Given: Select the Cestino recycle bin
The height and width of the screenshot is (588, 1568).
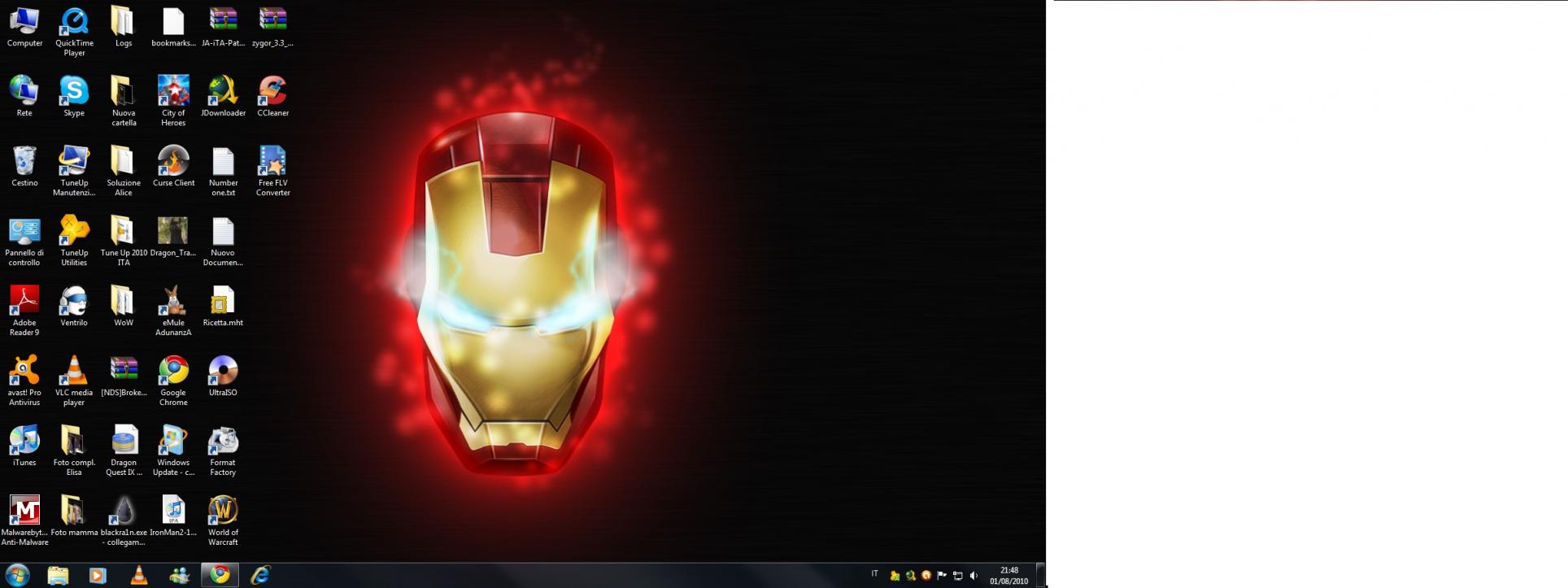Looking at the screenshot, I should click(x=24, y=168).
